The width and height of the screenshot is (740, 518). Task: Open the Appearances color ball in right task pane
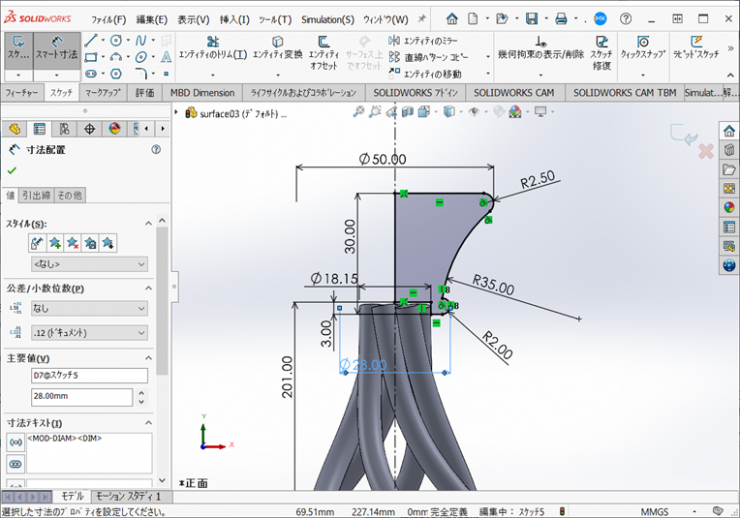point(729,207)
